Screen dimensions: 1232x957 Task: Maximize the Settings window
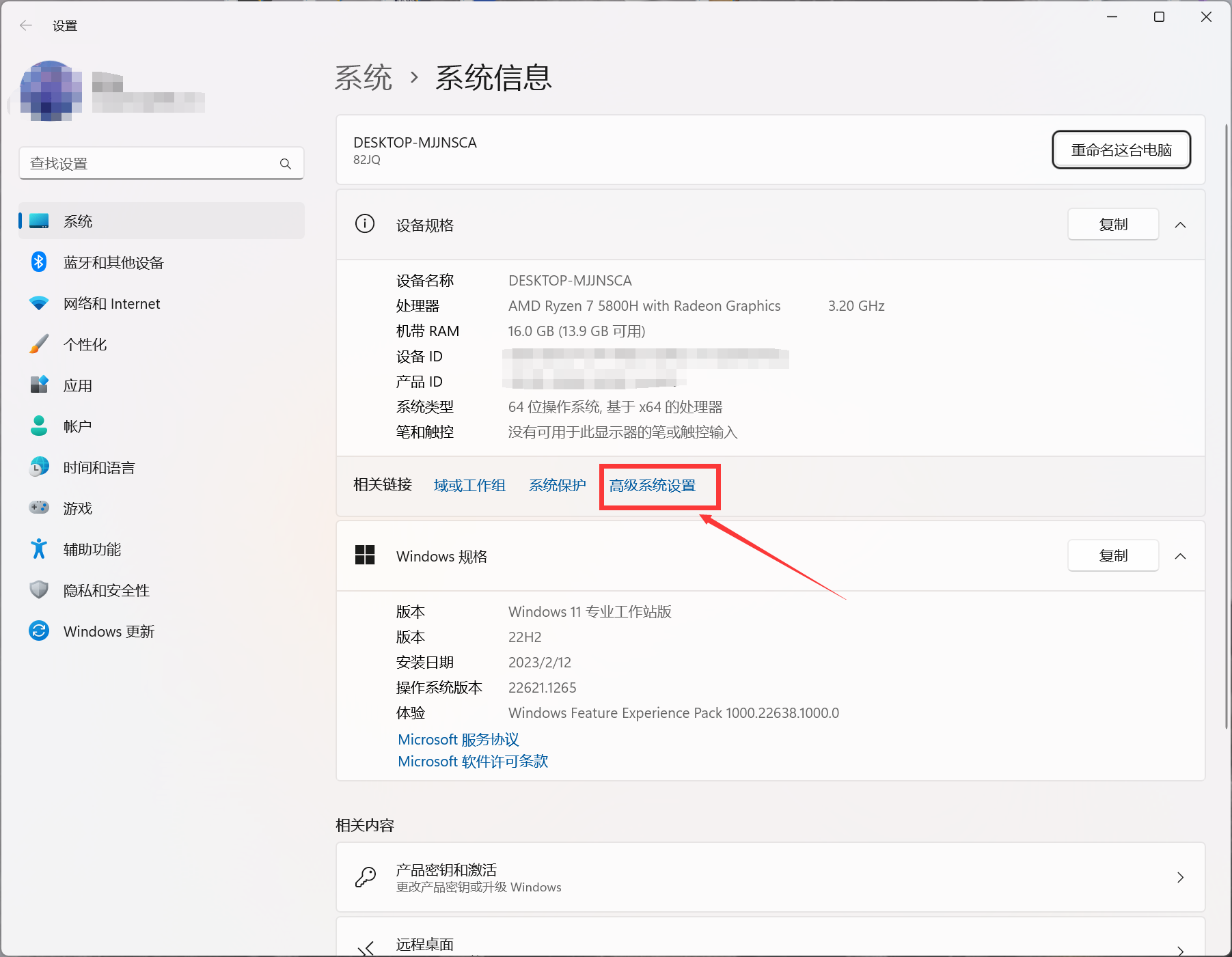click(1159, 16)
